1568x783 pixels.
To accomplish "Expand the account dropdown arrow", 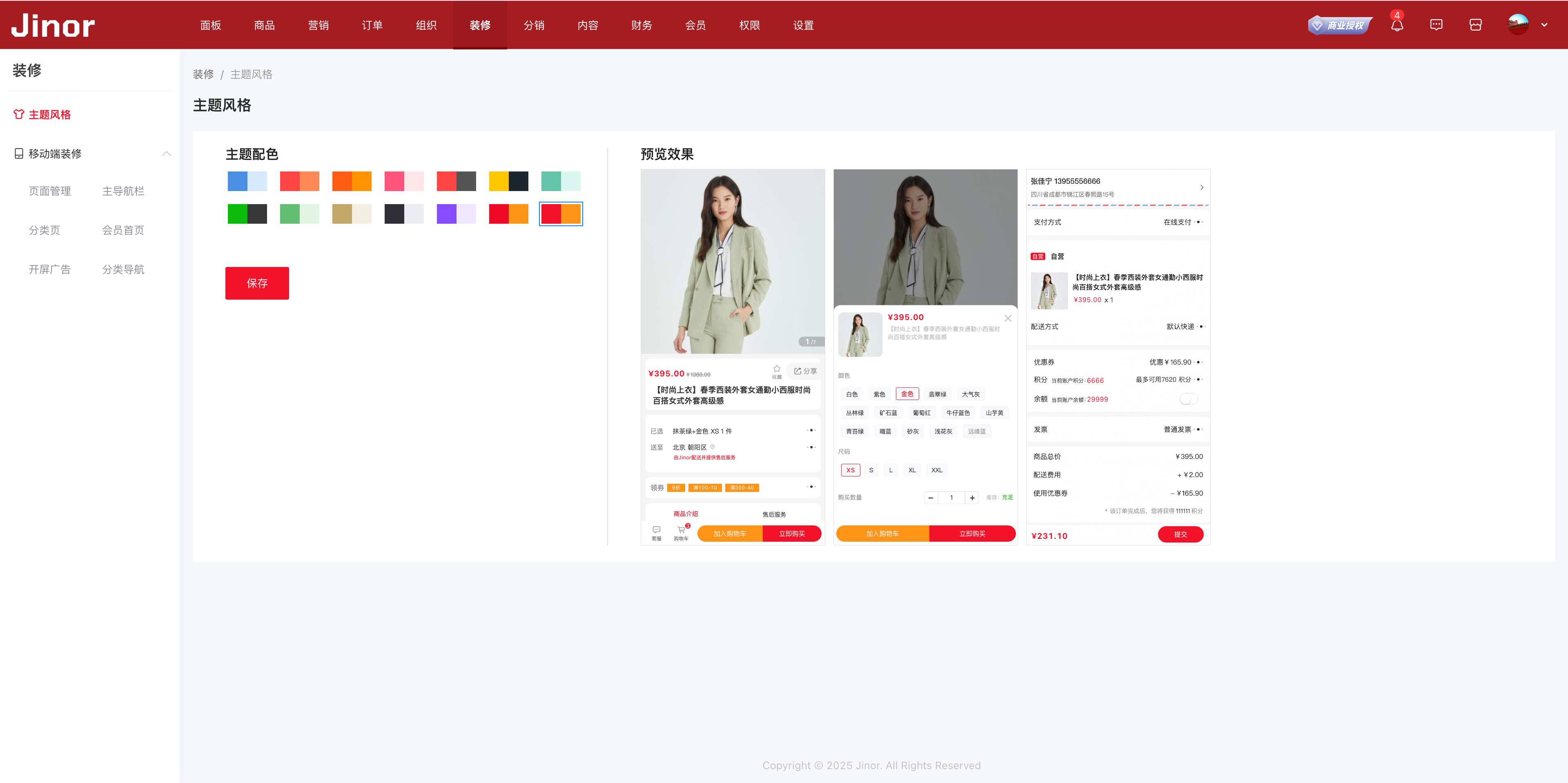I will (x=1544, y=25).
